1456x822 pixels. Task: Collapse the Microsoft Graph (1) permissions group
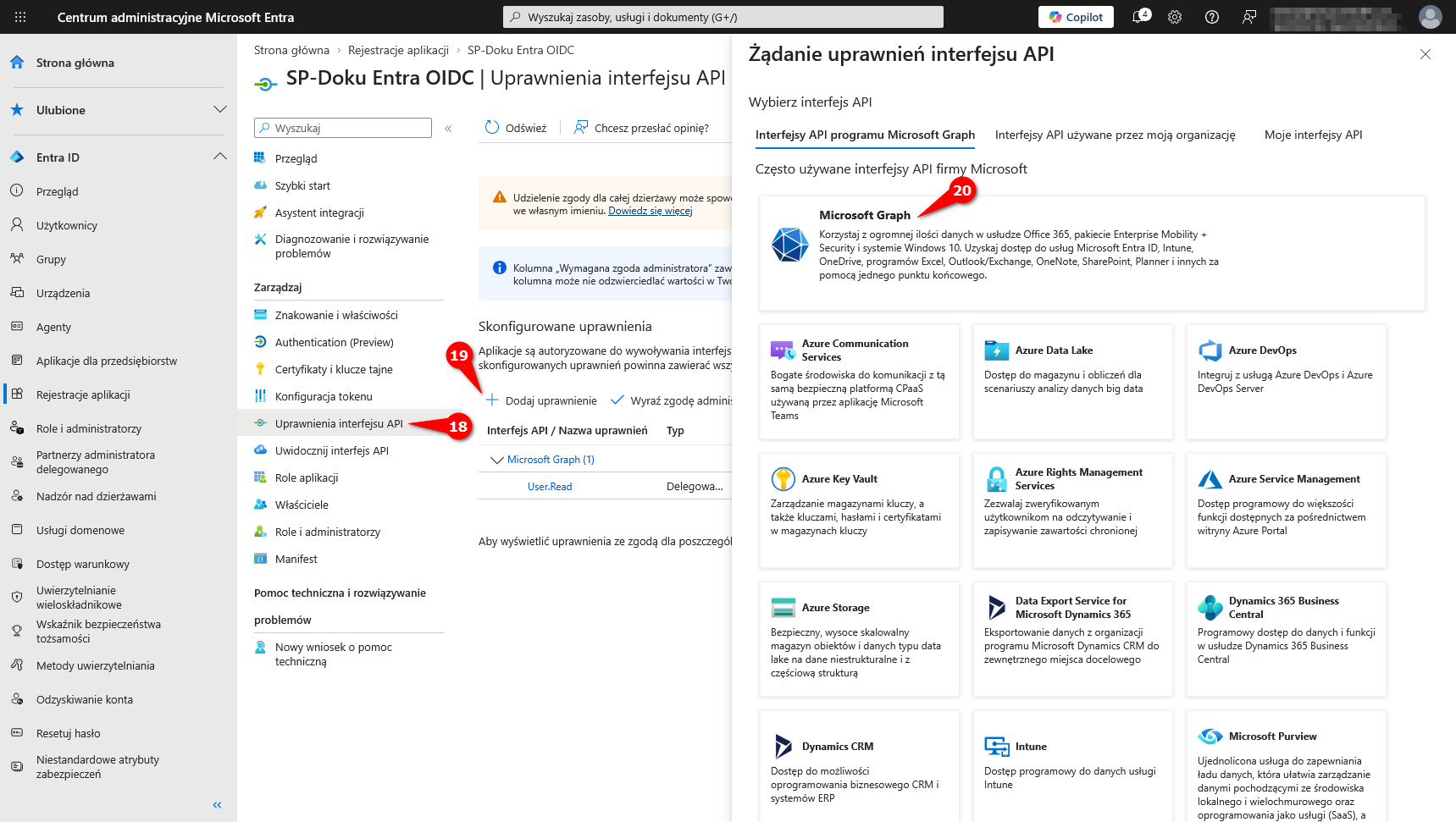(497, 460)
